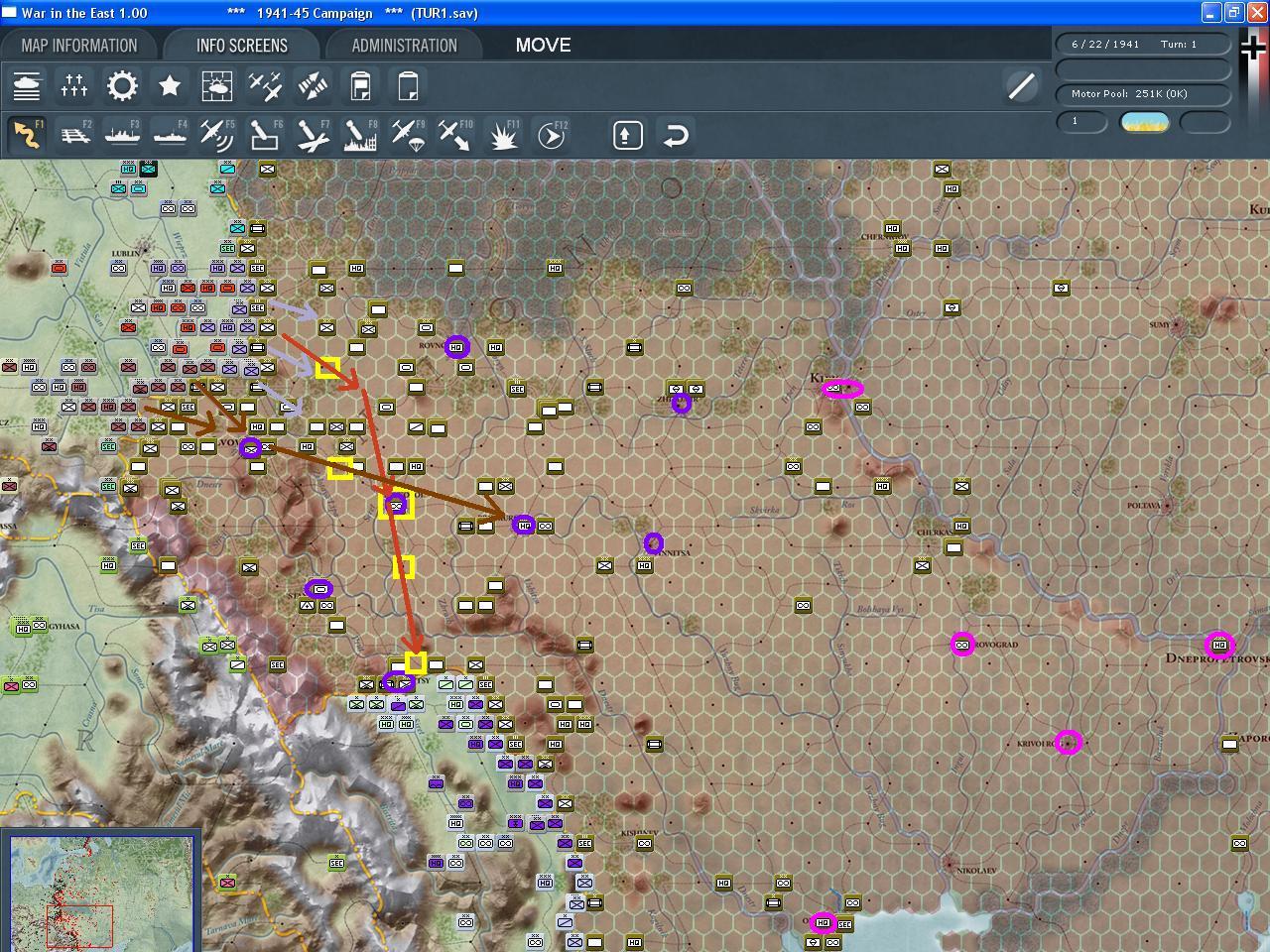Click the star victory screen icon
Image resolution: width=1270 pixels, height=952 pixels.
coord(170,86)
